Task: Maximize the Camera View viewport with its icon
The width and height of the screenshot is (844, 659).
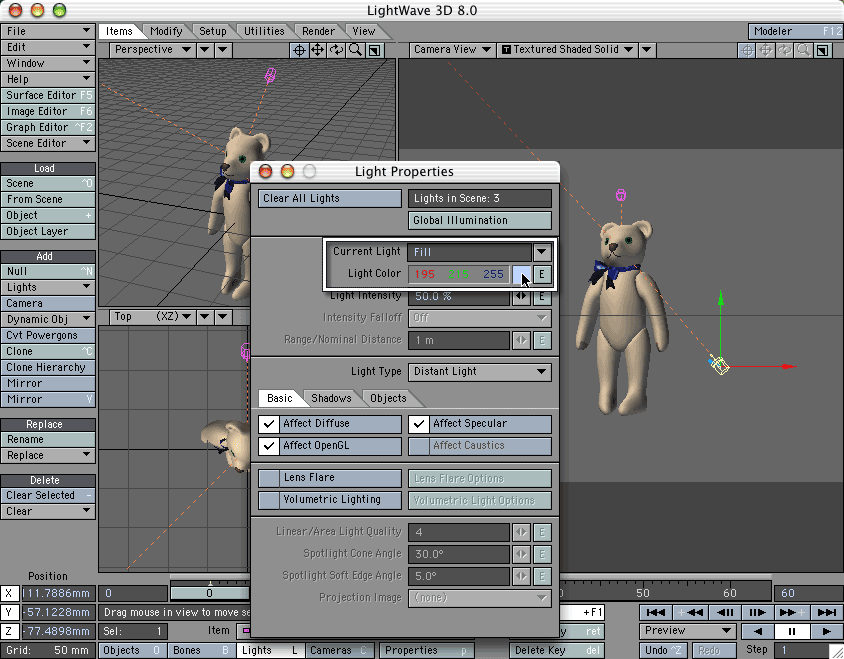Action: coord(822,50)
